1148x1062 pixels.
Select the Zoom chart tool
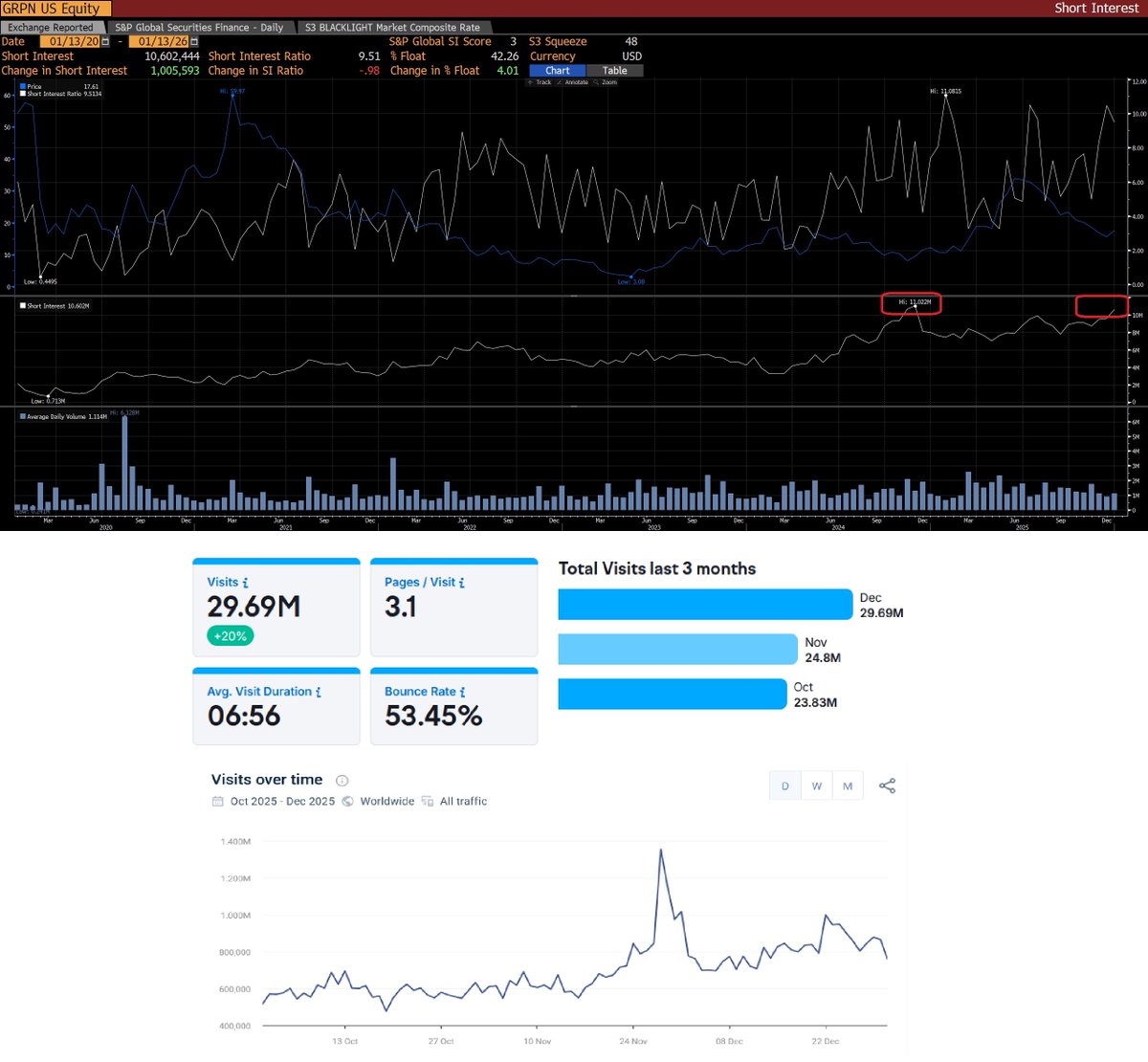[606, 82]
